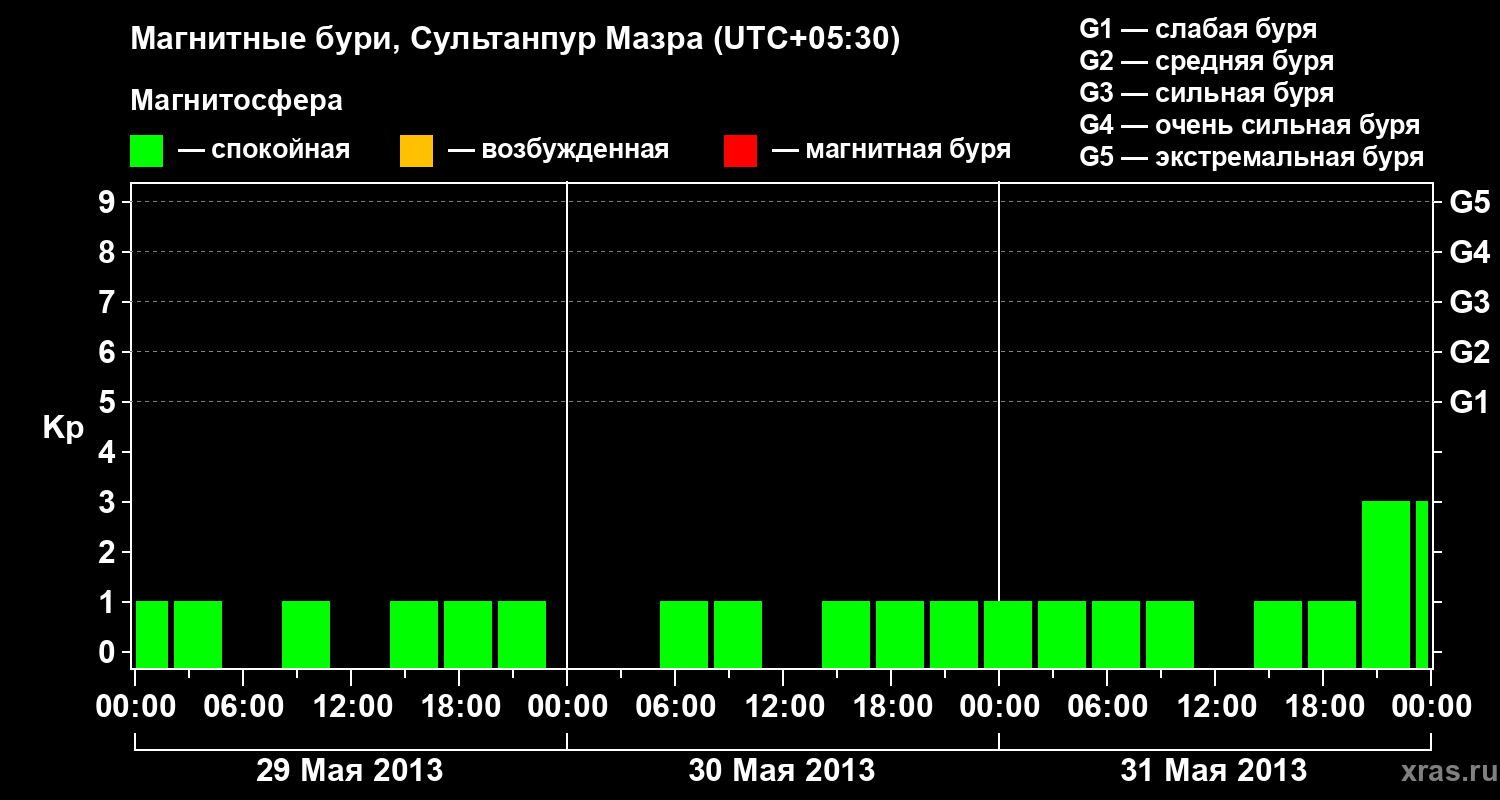Click the date label '31 Мая 2013'

click(x=1214, y=770)
